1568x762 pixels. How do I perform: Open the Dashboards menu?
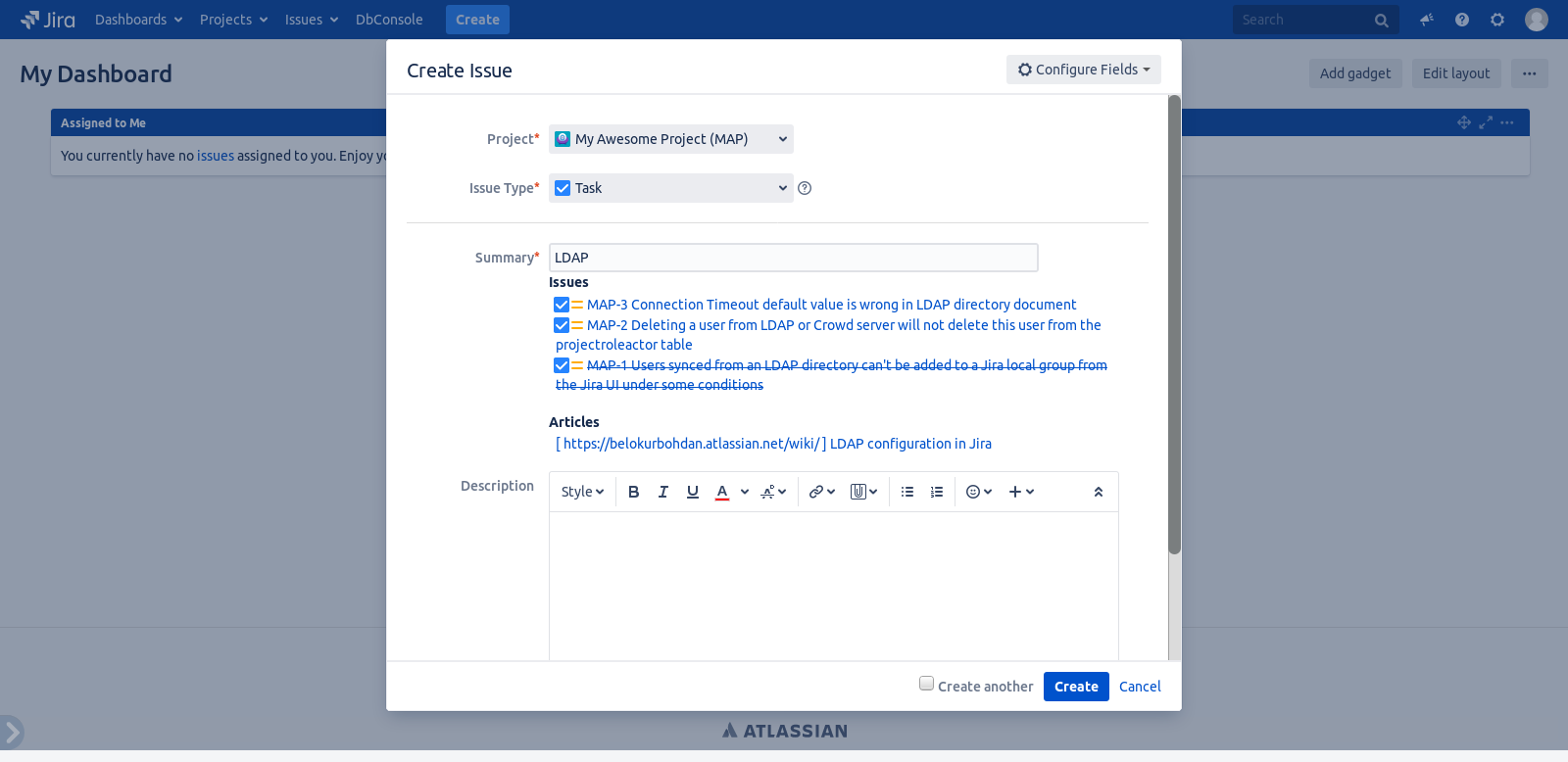[138, 20]
